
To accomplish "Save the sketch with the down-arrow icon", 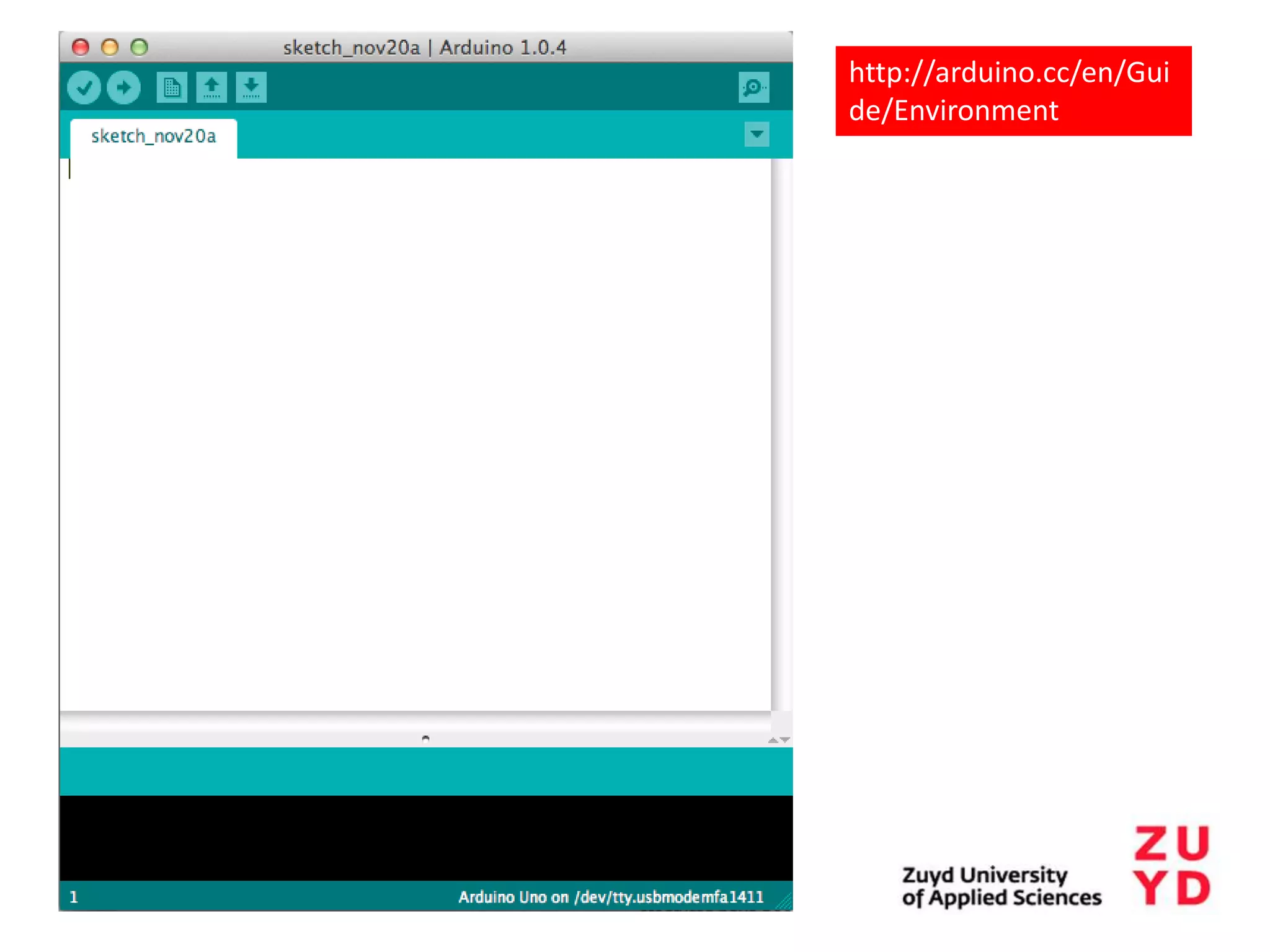I will click(251, 87).
